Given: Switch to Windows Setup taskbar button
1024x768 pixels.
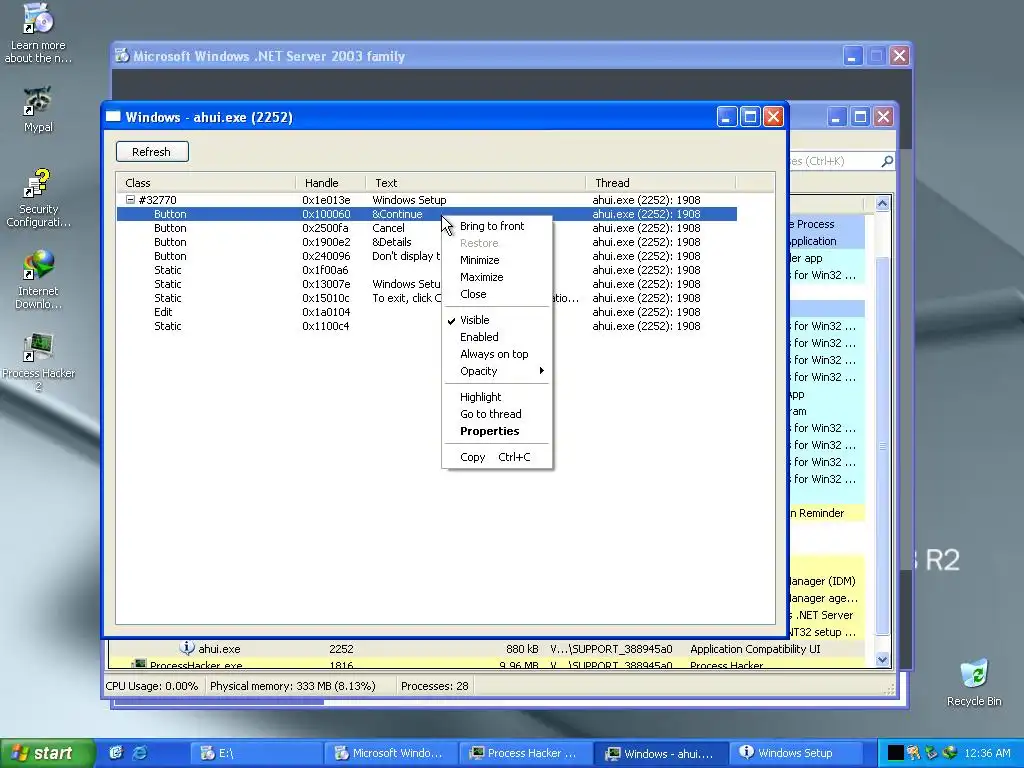Looking at the screenshot, I should (x=795, y=753).
